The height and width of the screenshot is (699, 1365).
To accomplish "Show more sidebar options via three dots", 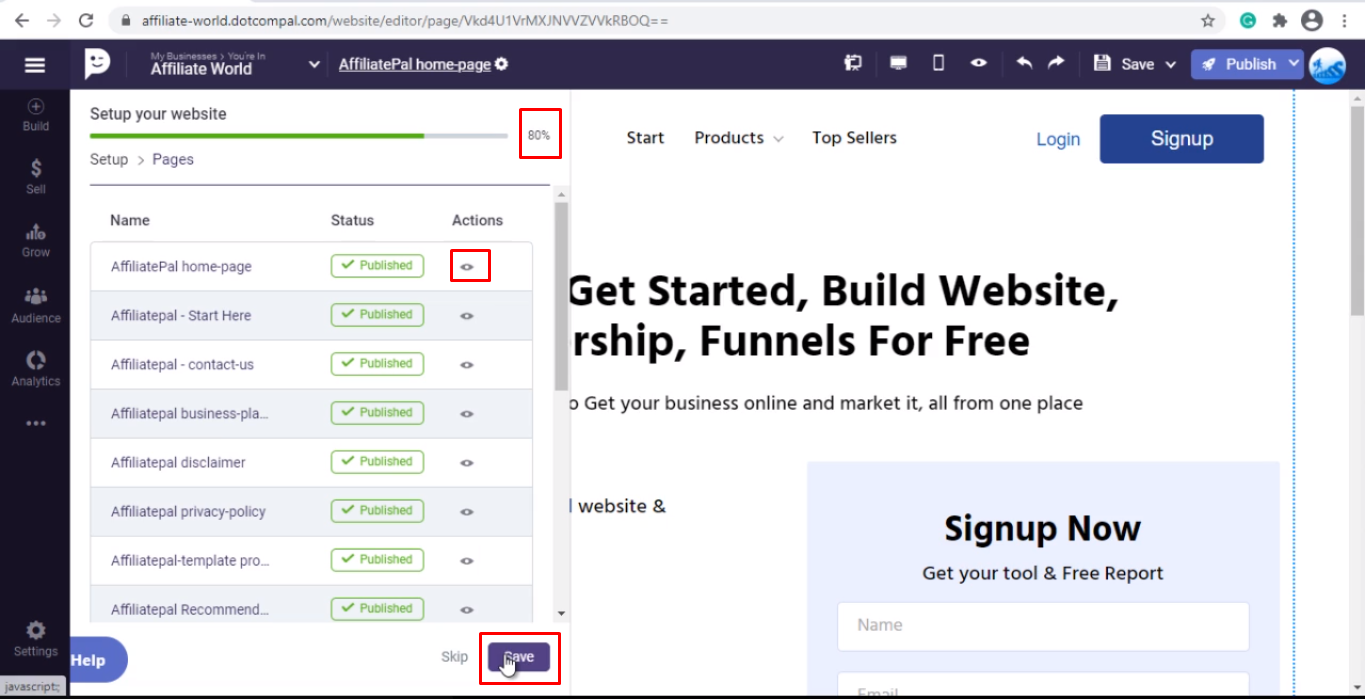I will tap(36, 423).
